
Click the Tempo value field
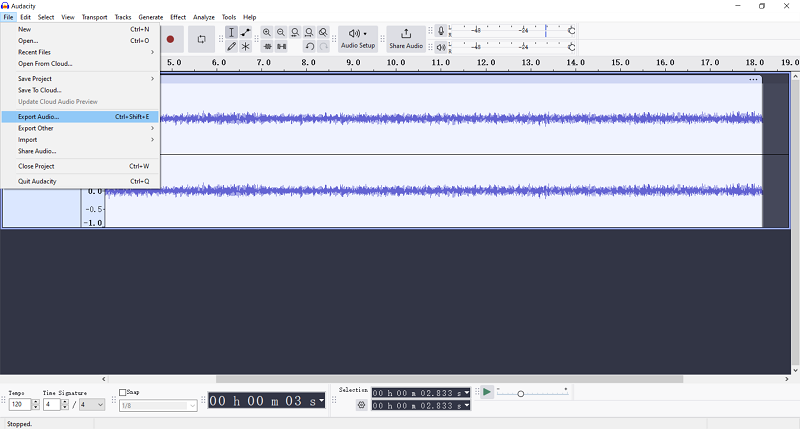coord(18,405)
